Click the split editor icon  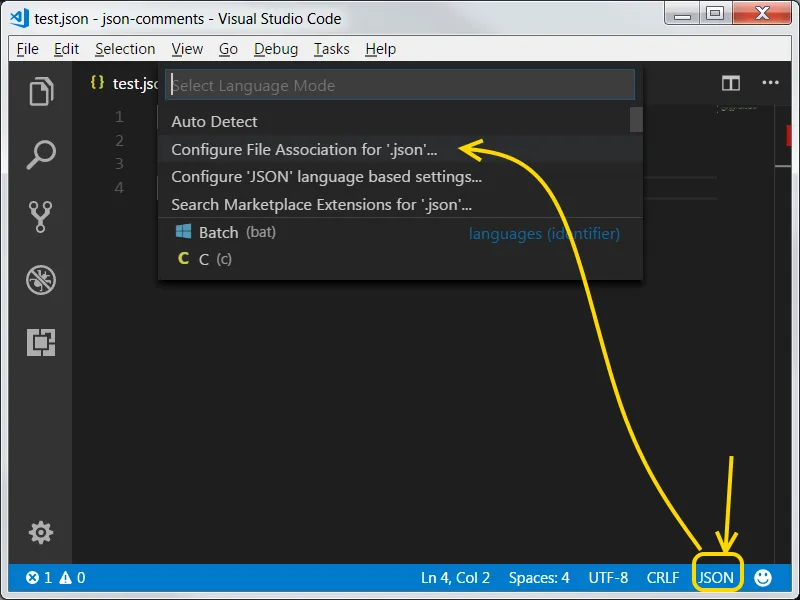(x=731, y=83)
